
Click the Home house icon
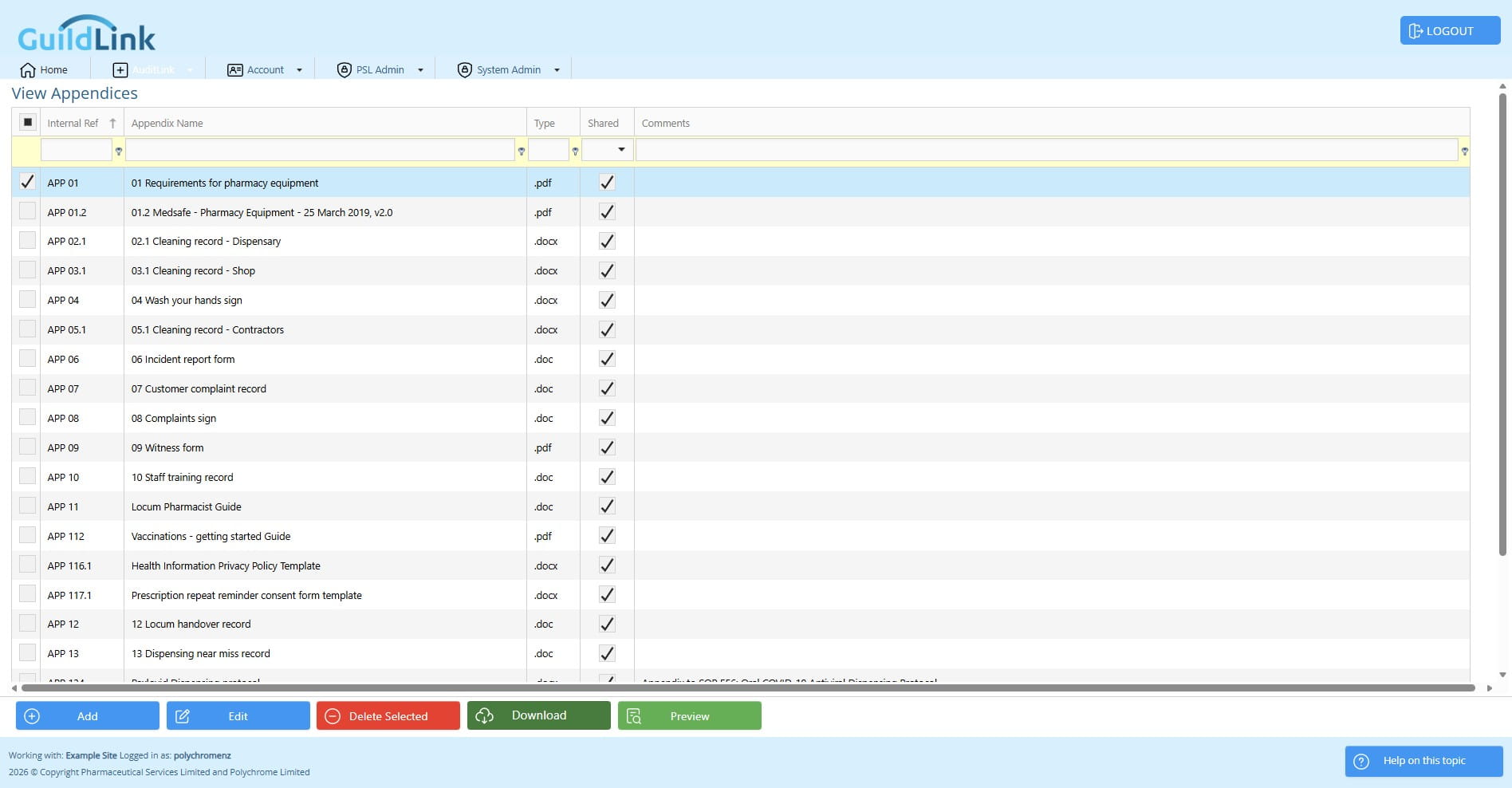(28, 70)
